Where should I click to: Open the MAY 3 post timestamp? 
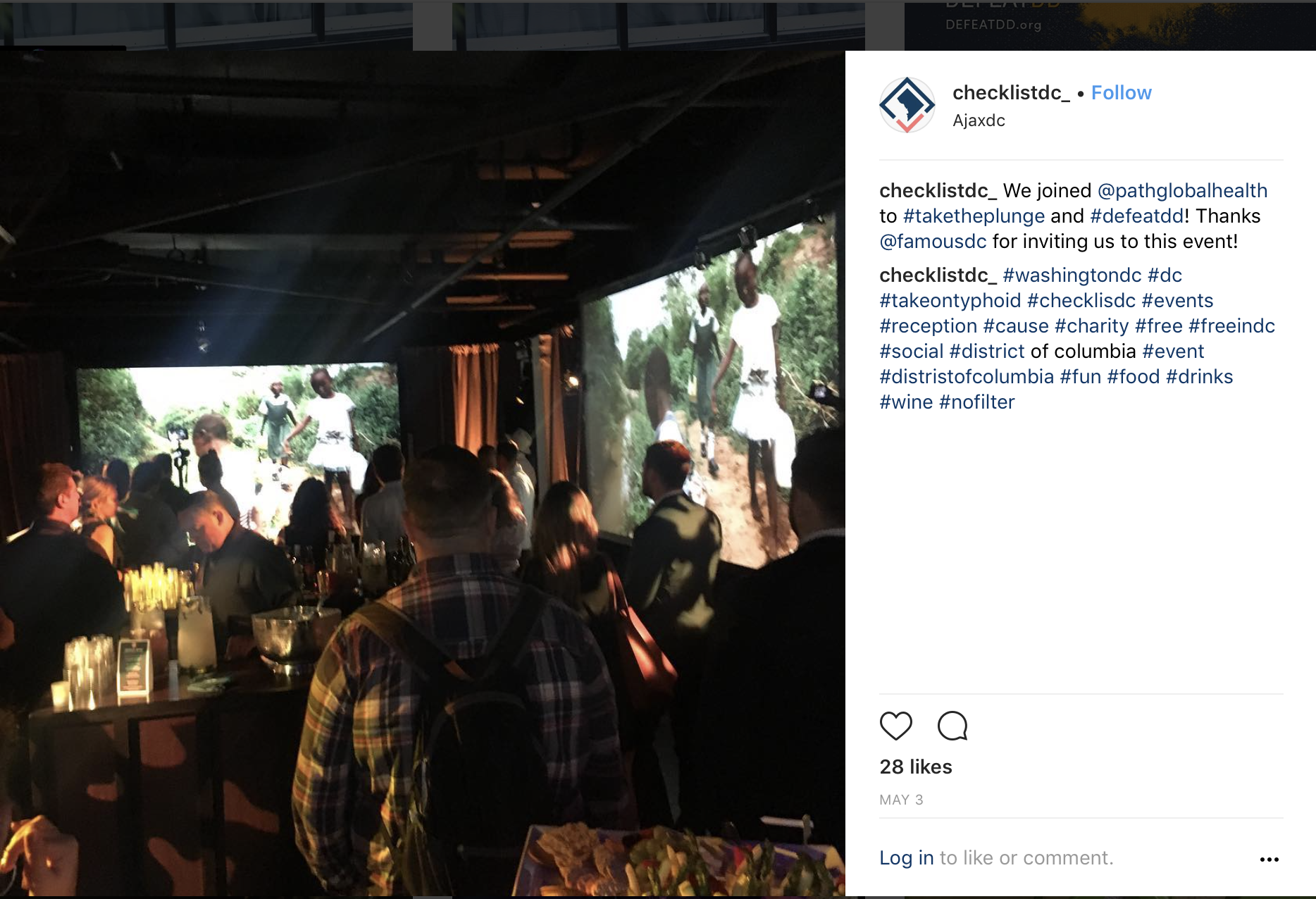[x=901, y=800]
